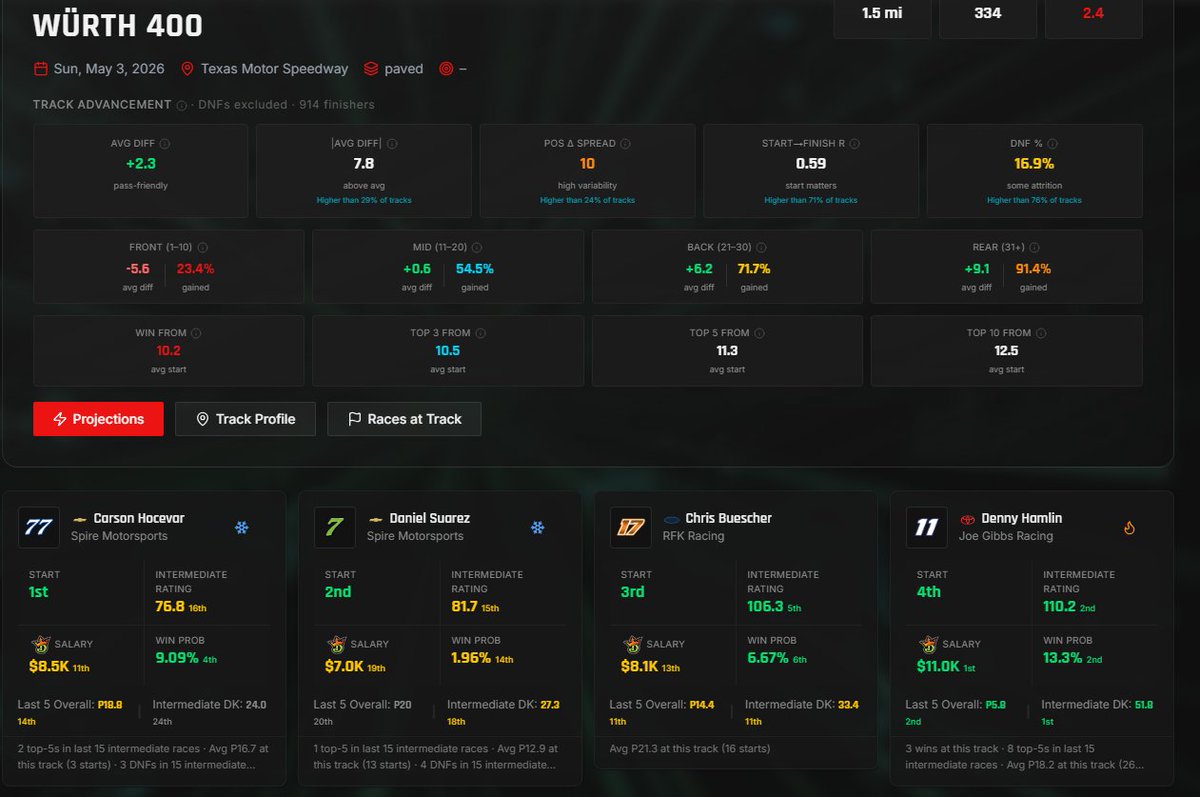Click the red target icon in header

click(x=446, y=69)
